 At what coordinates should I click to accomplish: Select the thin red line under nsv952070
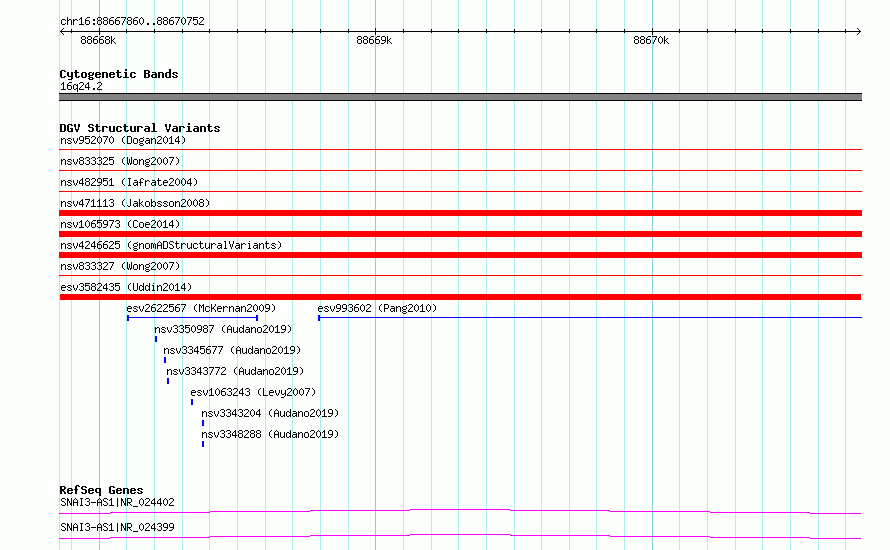click(x=460, y=150)
